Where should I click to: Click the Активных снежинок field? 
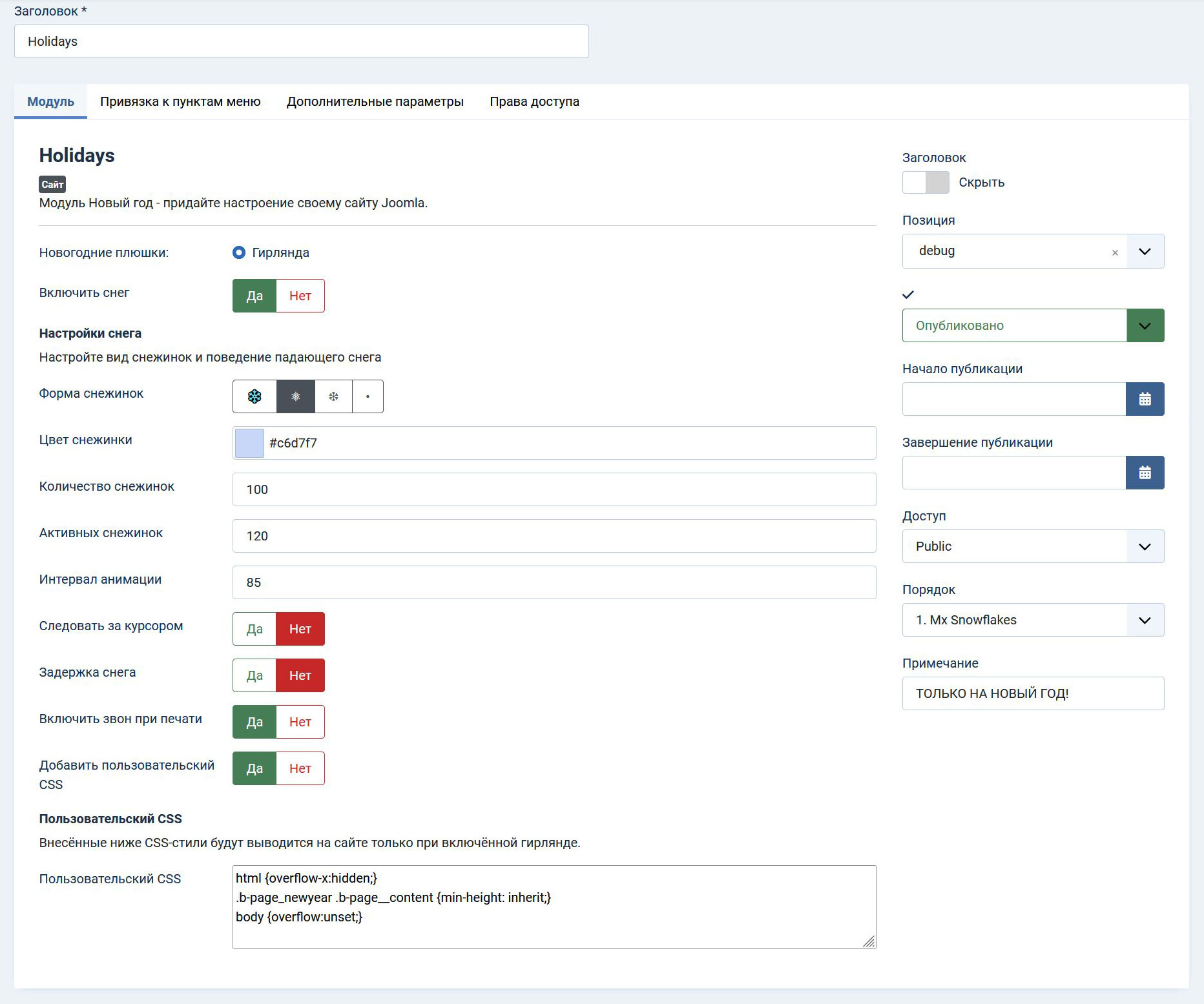554,536
